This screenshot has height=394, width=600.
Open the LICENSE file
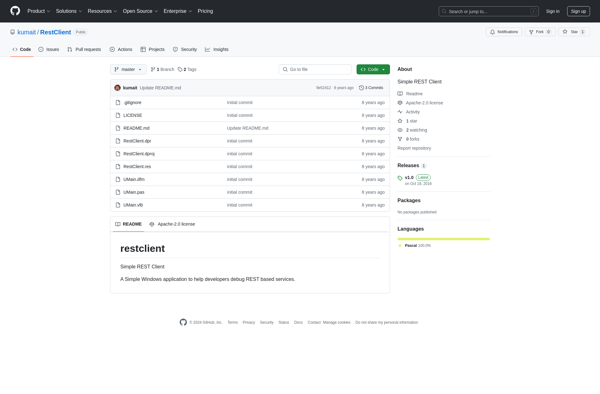[x=132, y=115]
